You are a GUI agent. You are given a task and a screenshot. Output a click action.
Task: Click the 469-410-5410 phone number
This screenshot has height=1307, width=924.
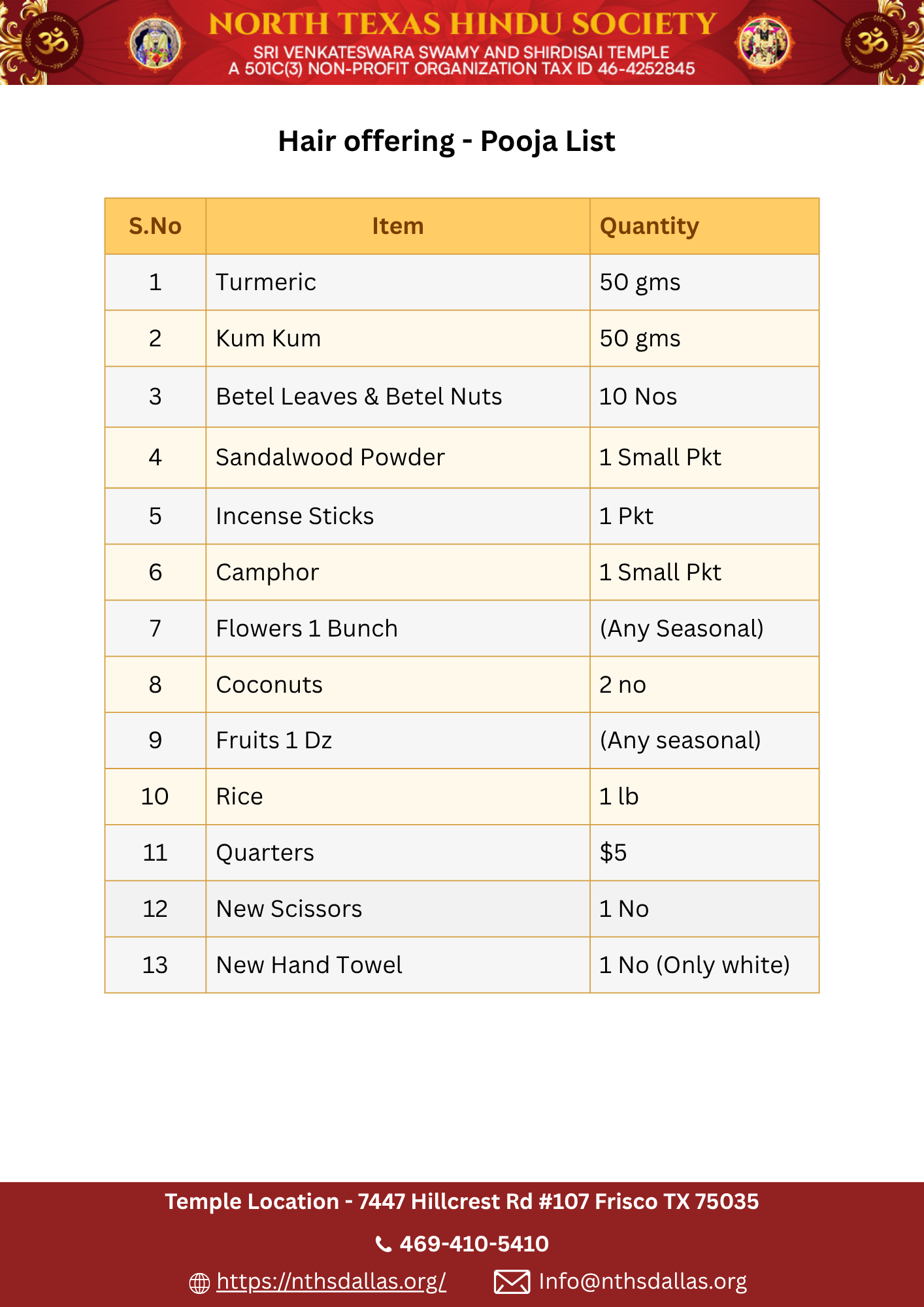pos(474,1244)
